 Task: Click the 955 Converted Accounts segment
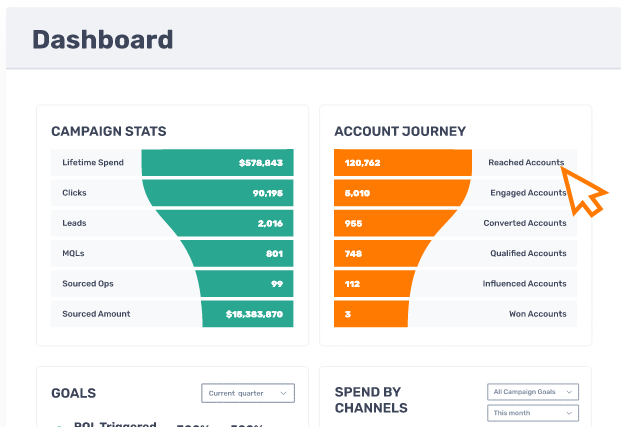coord(395,223)
